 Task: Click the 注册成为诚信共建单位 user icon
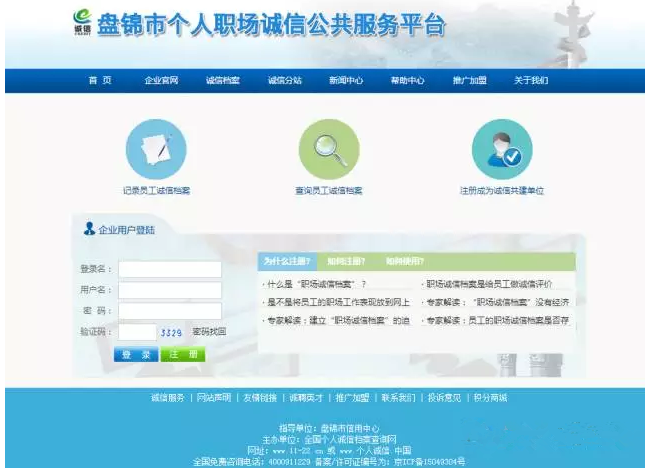point(502,150)
